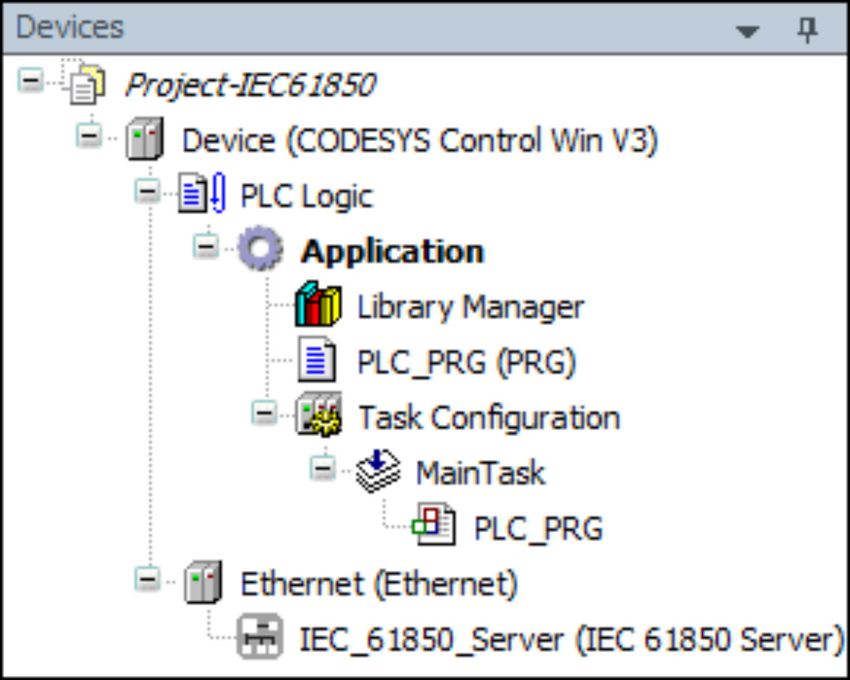Select PLC_PRG call under MainTask
The width and height of the screenshot is (850, 680).
pos(538,528)
